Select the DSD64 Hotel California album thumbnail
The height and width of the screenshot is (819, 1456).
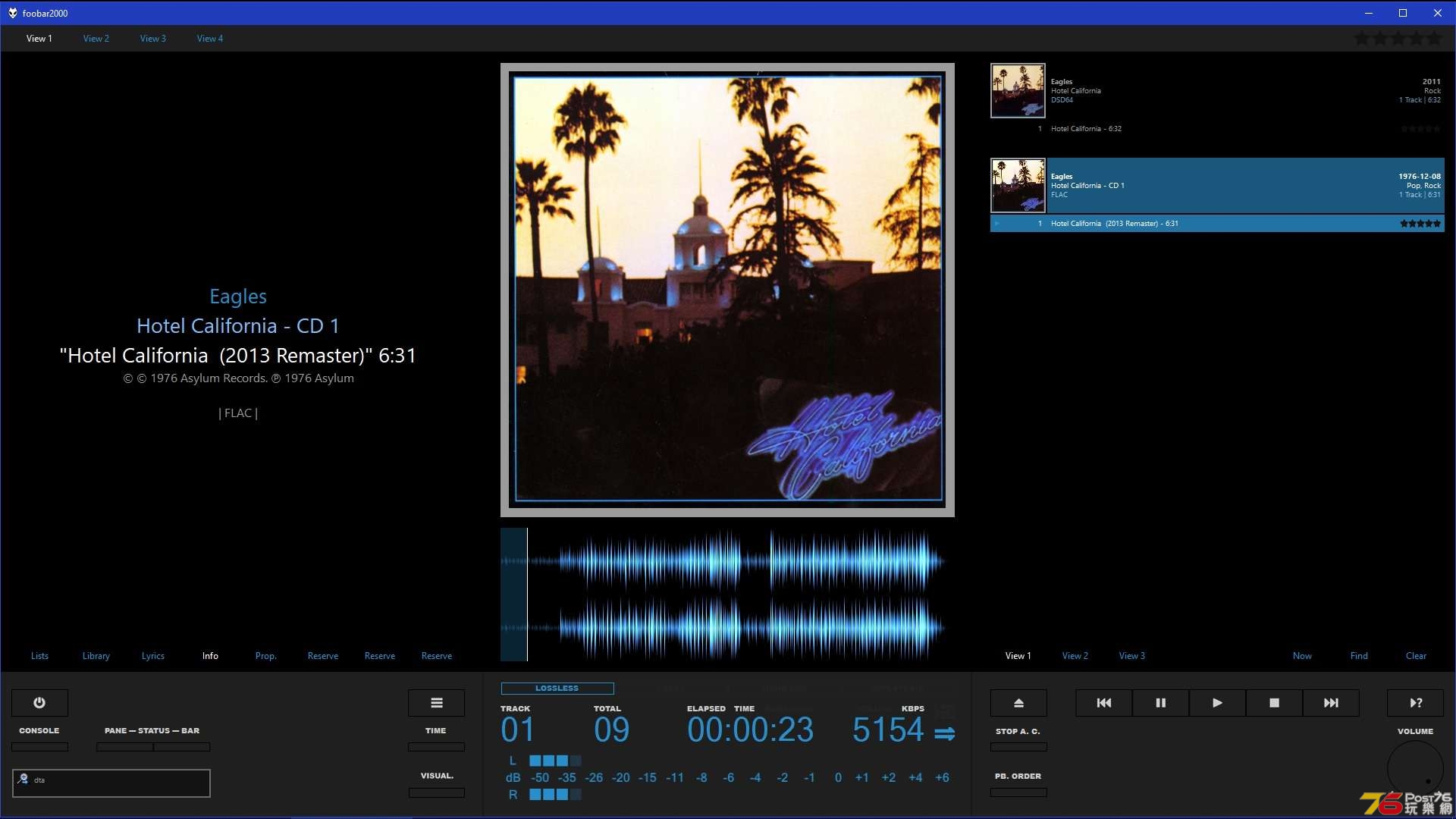point(1018,90)
